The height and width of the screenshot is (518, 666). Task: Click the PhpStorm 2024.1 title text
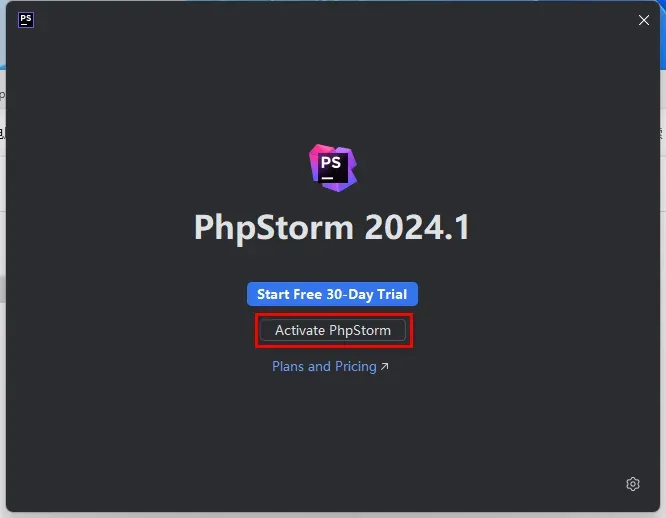(x=332, y=228)
